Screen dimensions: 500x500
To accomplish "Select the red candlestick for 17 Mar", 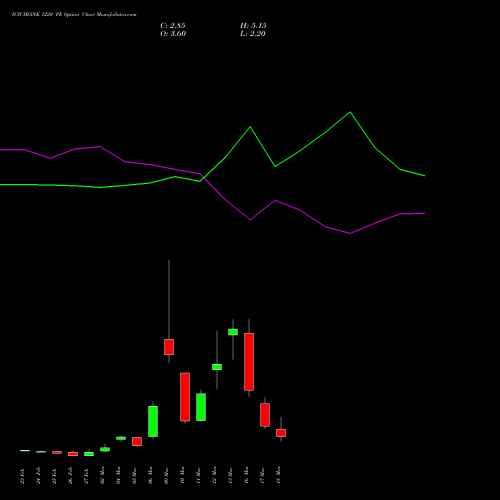I will click(x=265, y=415).
